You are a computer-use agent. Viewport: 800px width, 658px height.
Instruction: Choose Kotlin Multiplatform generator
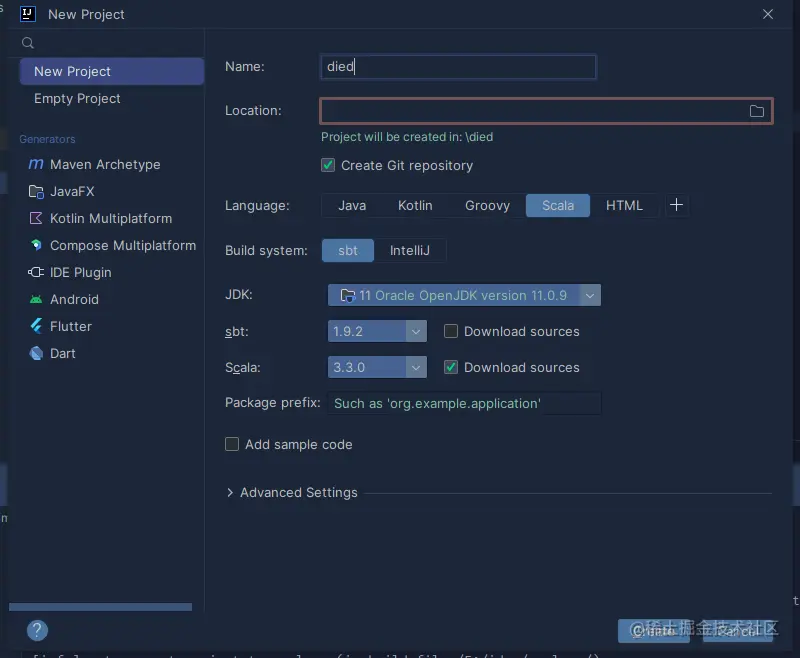click(111, 218)
